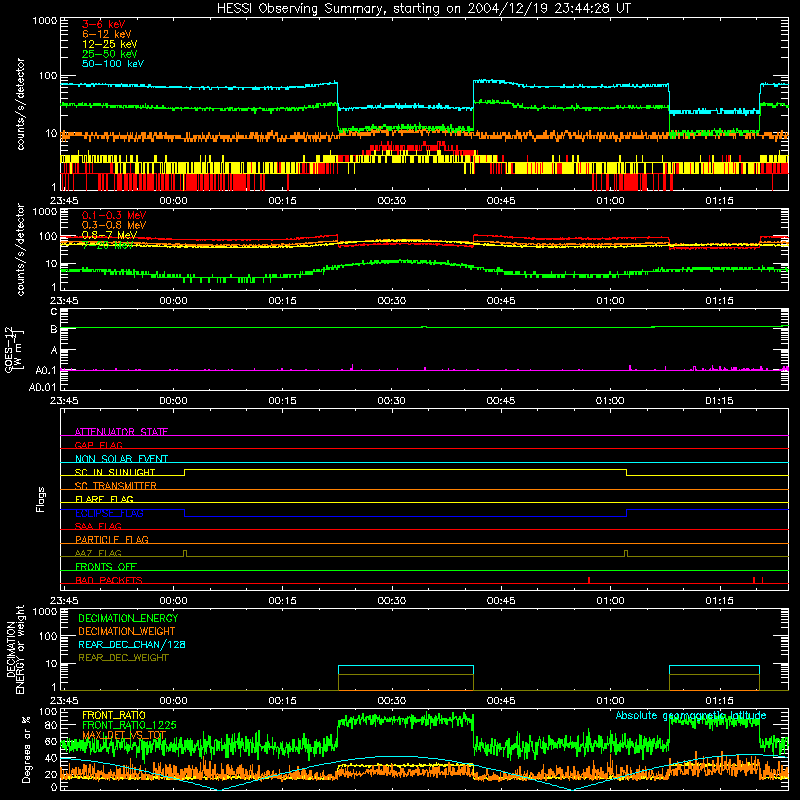Pick the FLARE_FLAG label
Viewport: 800px width, 800px height.
tap(104, 499)
